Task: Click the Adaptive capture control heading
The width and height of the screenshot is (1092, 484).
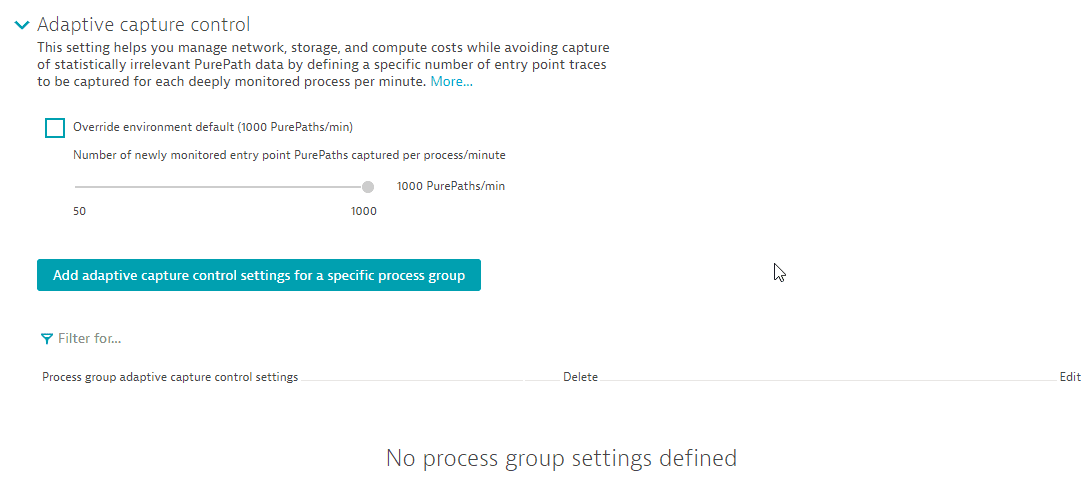Action: click(x=143, y=24)
